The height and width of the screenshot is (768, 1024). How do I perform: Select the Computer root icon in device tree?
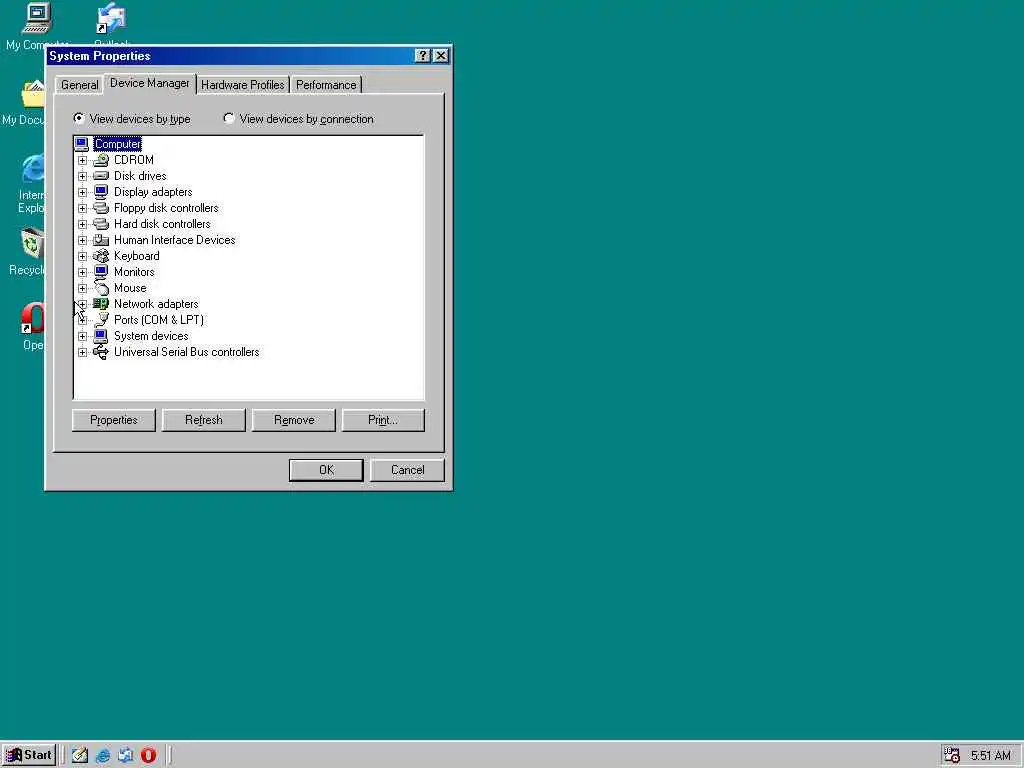click(82, 144)
